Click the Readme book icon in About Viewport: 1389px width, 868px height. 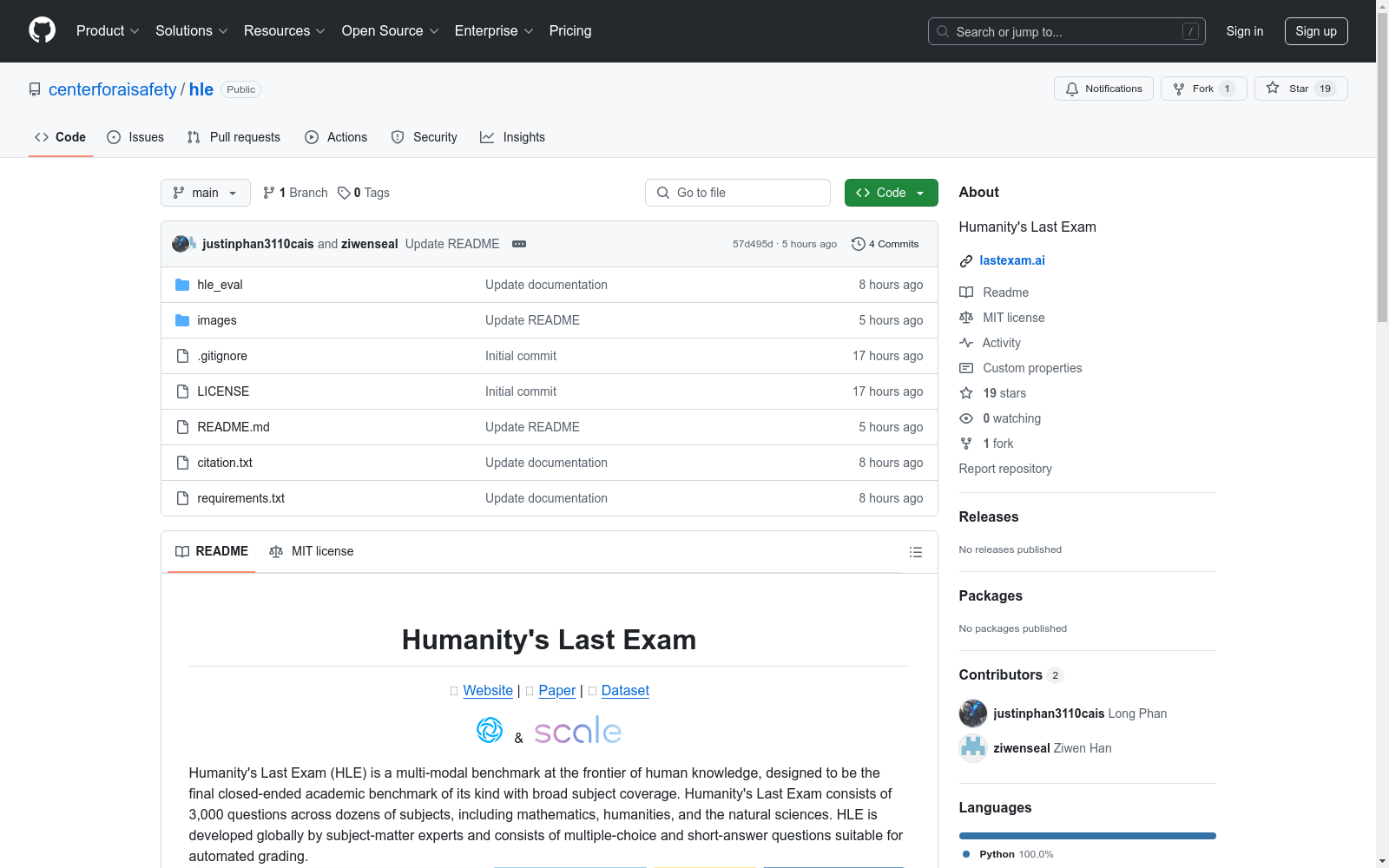click(966, 293)
